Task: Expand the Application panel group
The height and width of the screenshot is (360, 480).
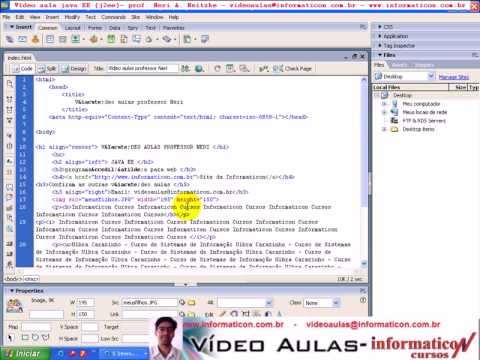Action: click(x=379, y=36)
